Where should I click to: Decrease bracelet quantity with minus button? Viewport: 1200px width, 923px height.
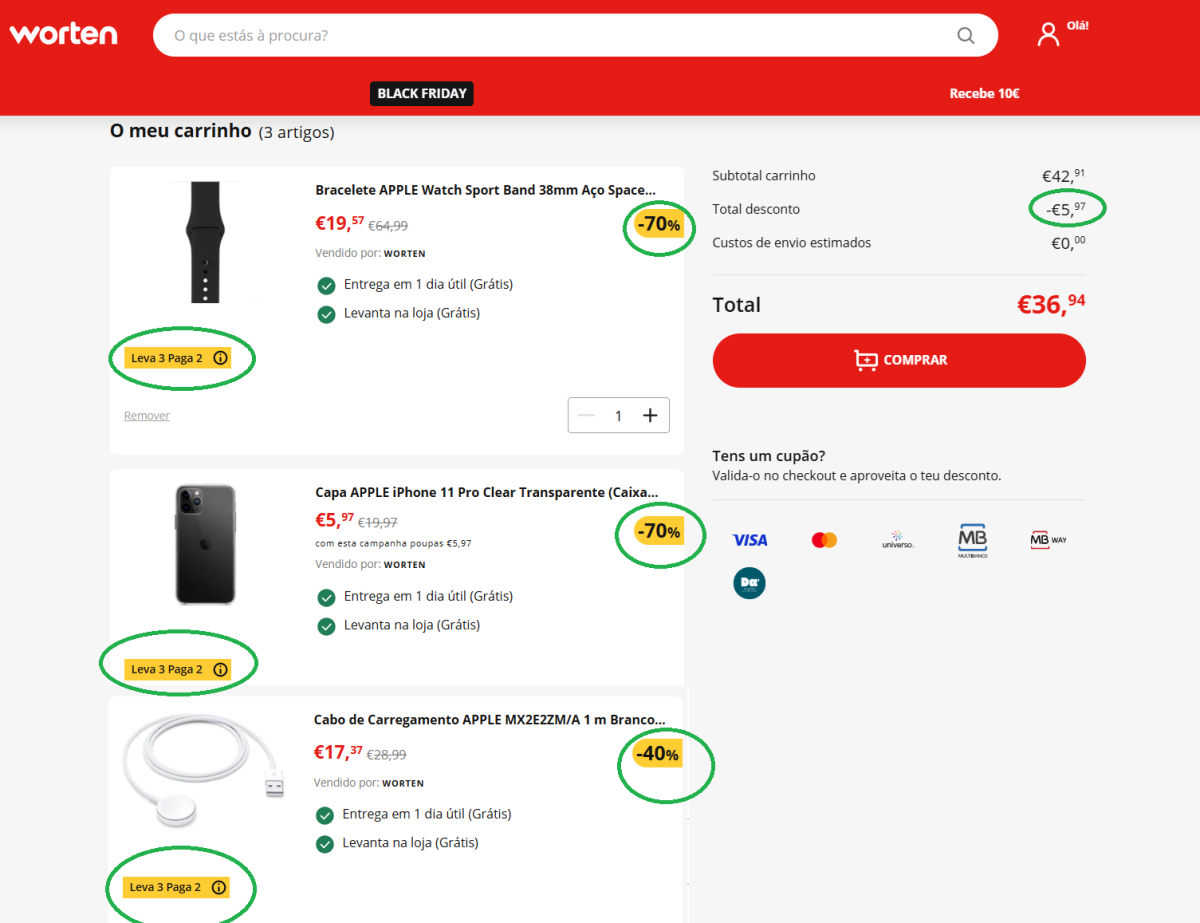point(587,415)
